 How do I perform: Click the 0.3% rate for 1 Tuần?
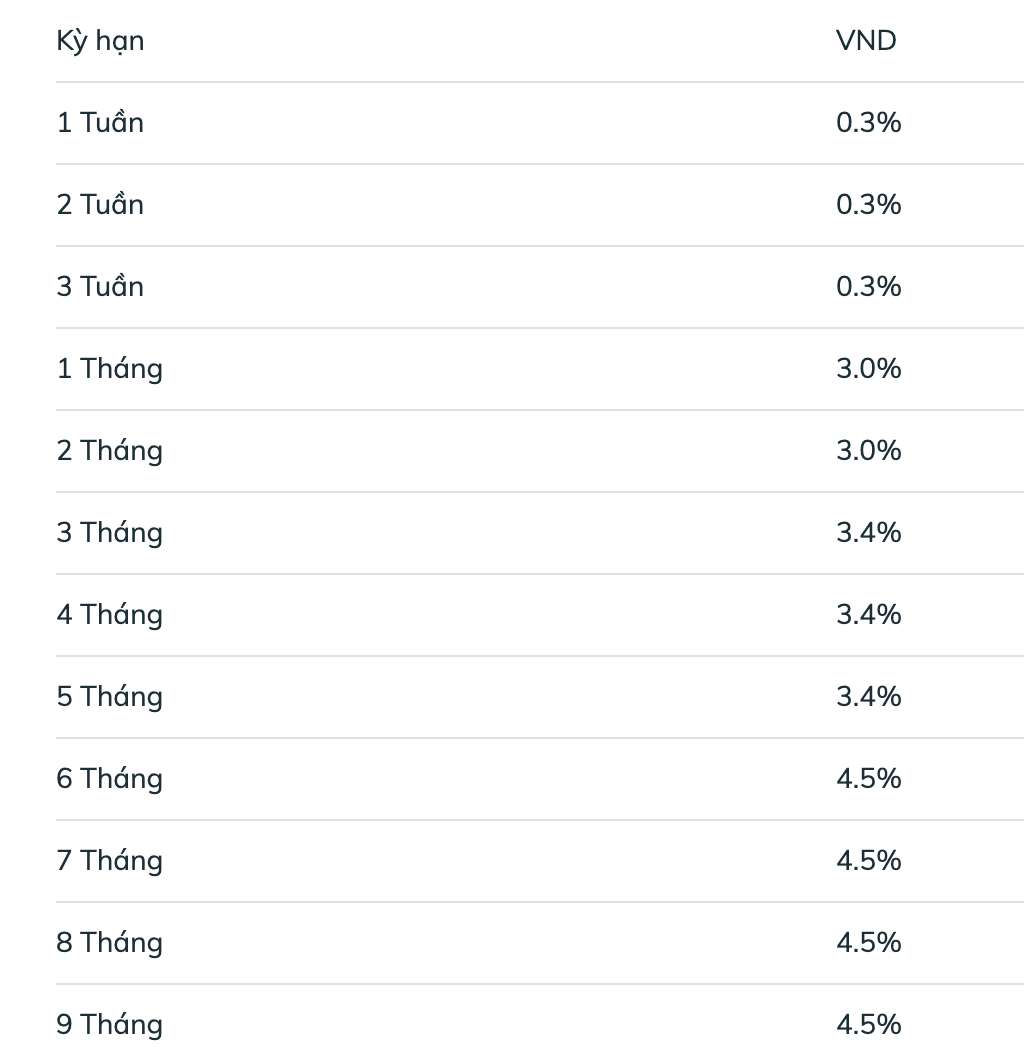tap(868, 123)
